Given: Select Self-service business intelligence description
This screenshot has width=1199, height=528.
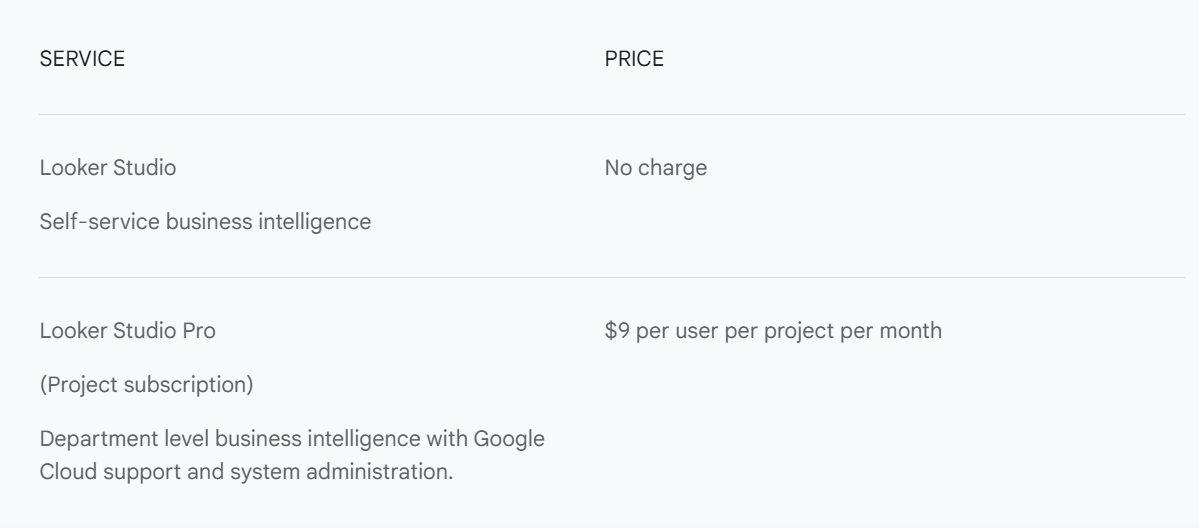Looking at the screenshot, I should (205, 222).
